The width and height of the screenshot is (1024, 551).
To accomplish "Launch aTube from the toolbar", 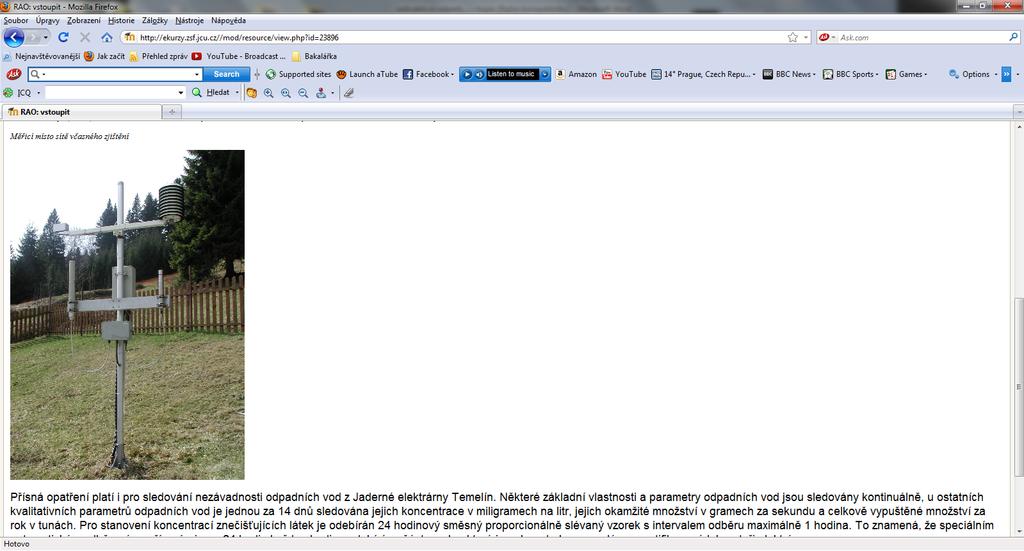I will (x=367, y=74).
